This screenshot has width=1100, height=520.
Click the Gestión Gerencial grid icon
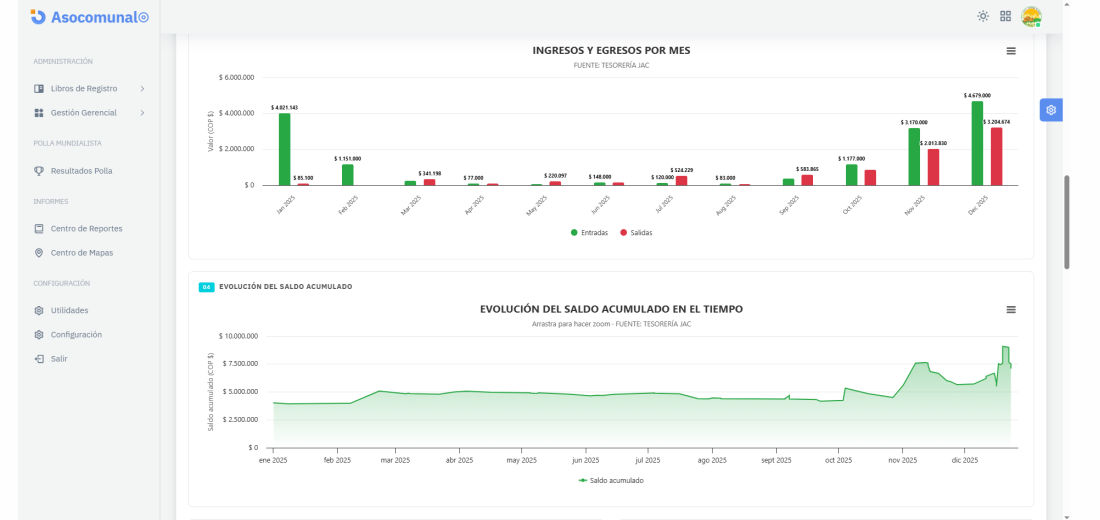pyautogui.click(x=39, y=112)
